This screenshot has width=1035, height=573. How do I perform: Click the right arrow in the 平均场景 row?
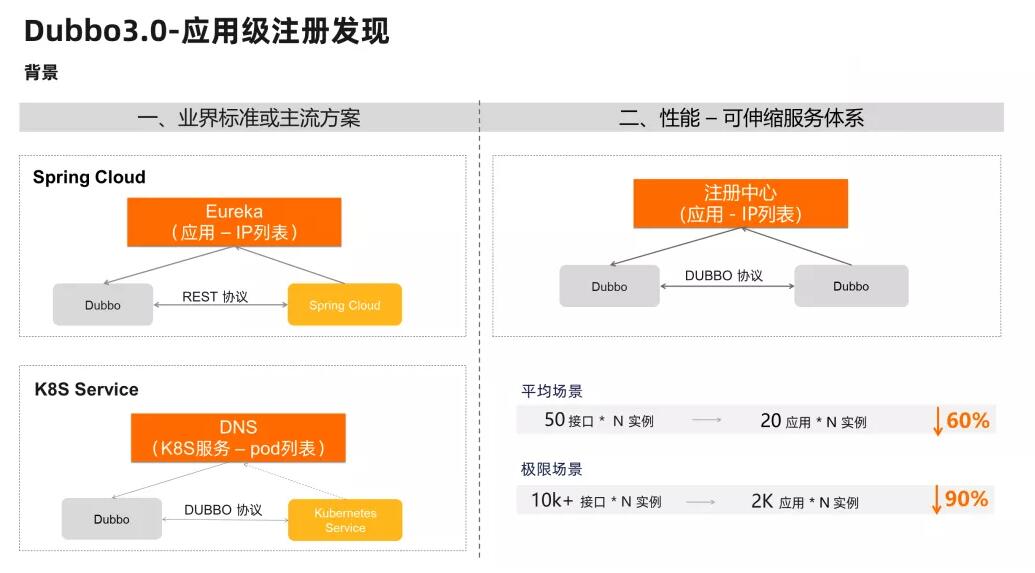[706, 420]
